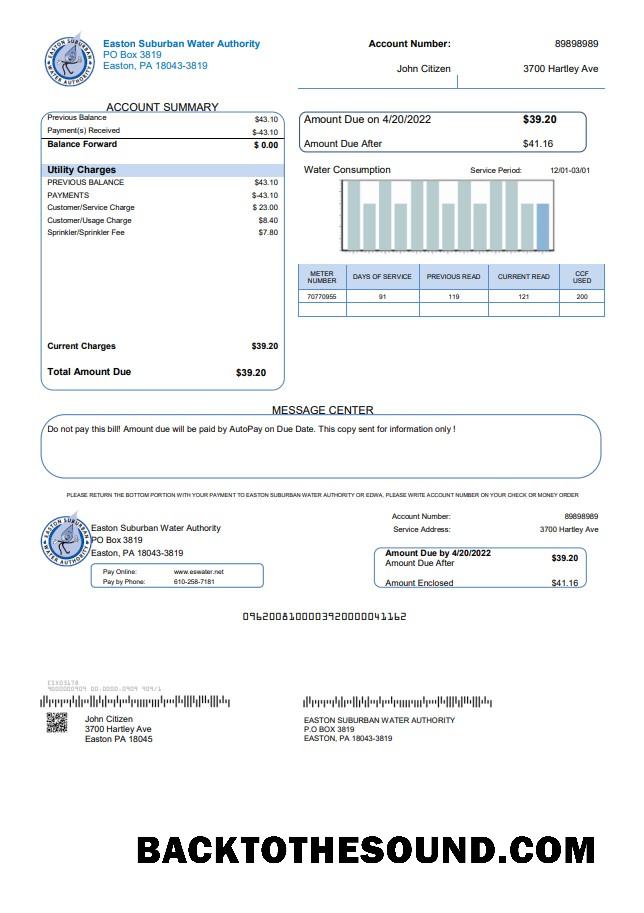Click the 'Water Consumption' chart heading

(x=347, y=170)
